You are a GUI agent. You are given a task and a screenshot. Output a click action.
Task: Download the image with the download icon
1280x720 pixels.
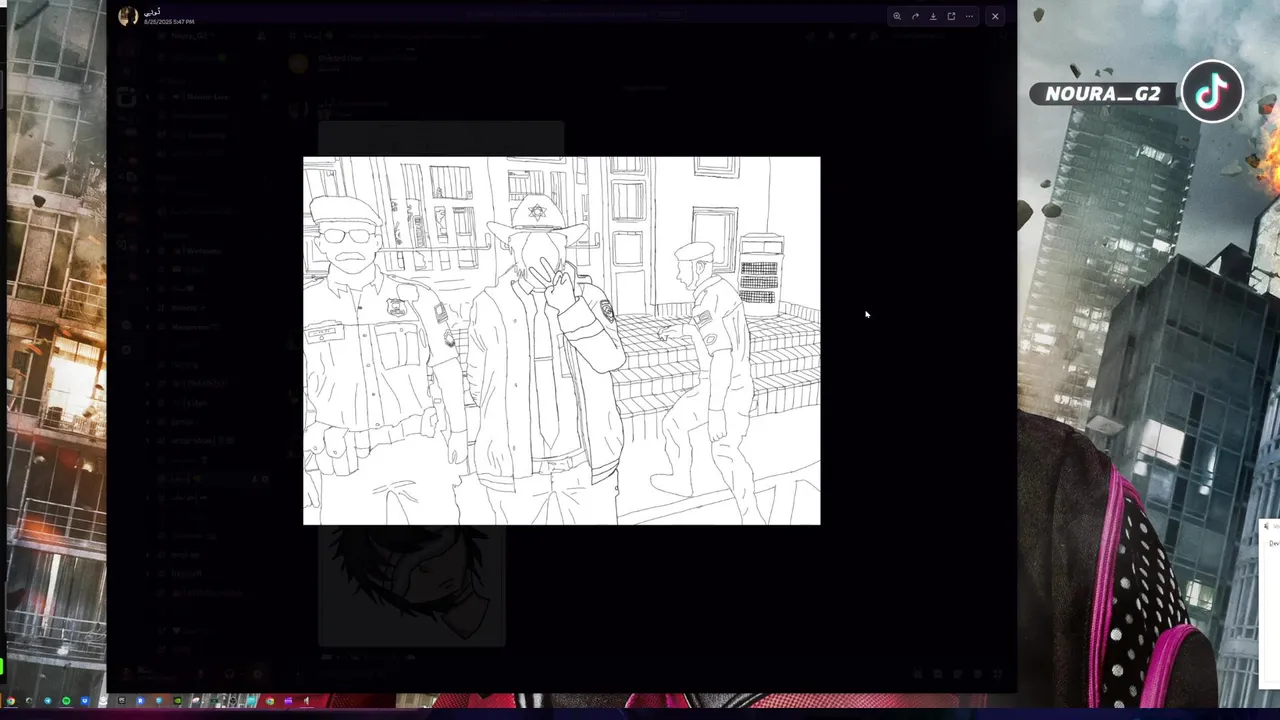[x=933, y=16]
